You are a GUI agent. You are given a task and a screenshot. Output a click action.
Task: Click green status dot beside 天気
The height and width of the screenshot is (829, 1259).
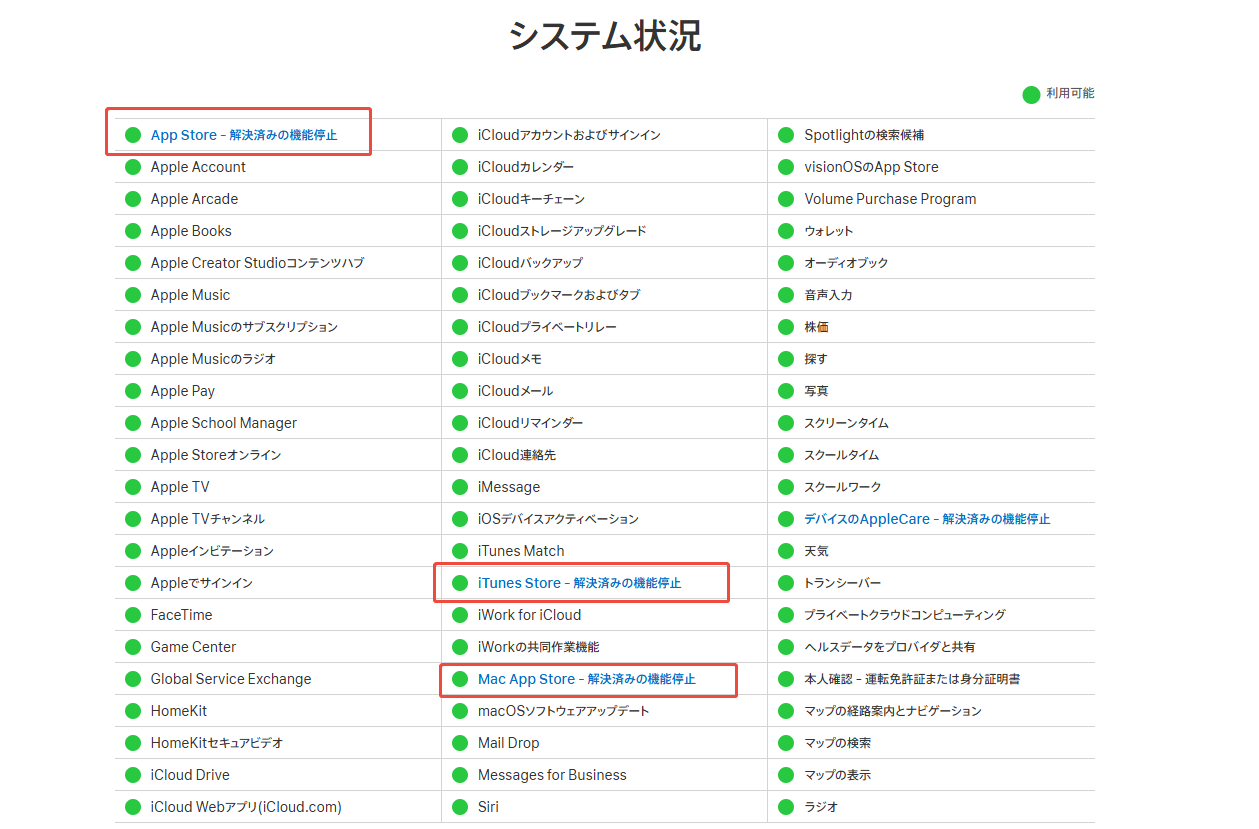click(787, 551)
